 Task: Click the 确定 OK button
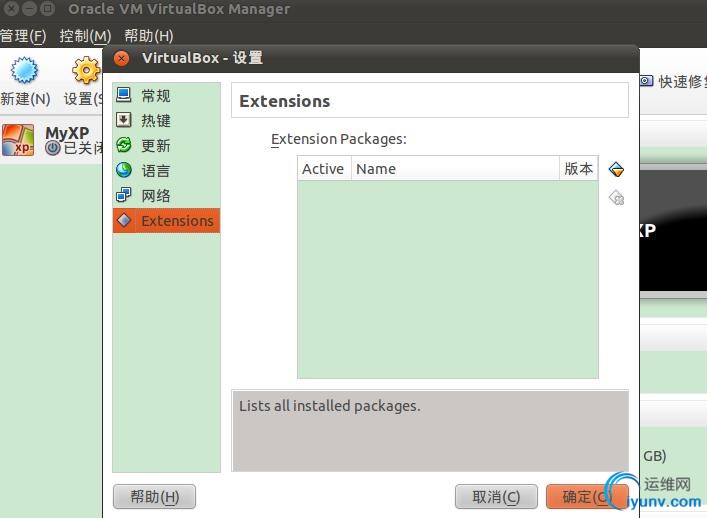pyautogui.click(x=587, y=497)
